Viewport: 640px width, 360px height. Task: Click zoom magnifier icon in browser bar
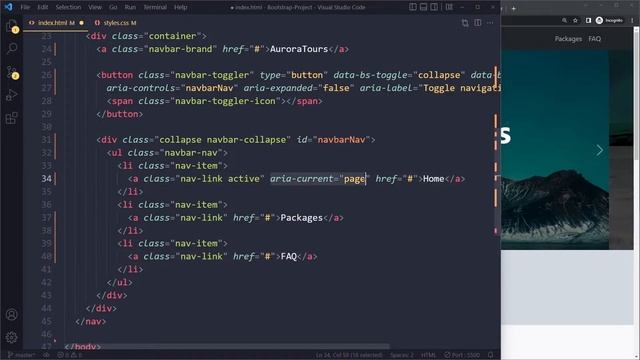pyautogui.click(x=564, y=20)
